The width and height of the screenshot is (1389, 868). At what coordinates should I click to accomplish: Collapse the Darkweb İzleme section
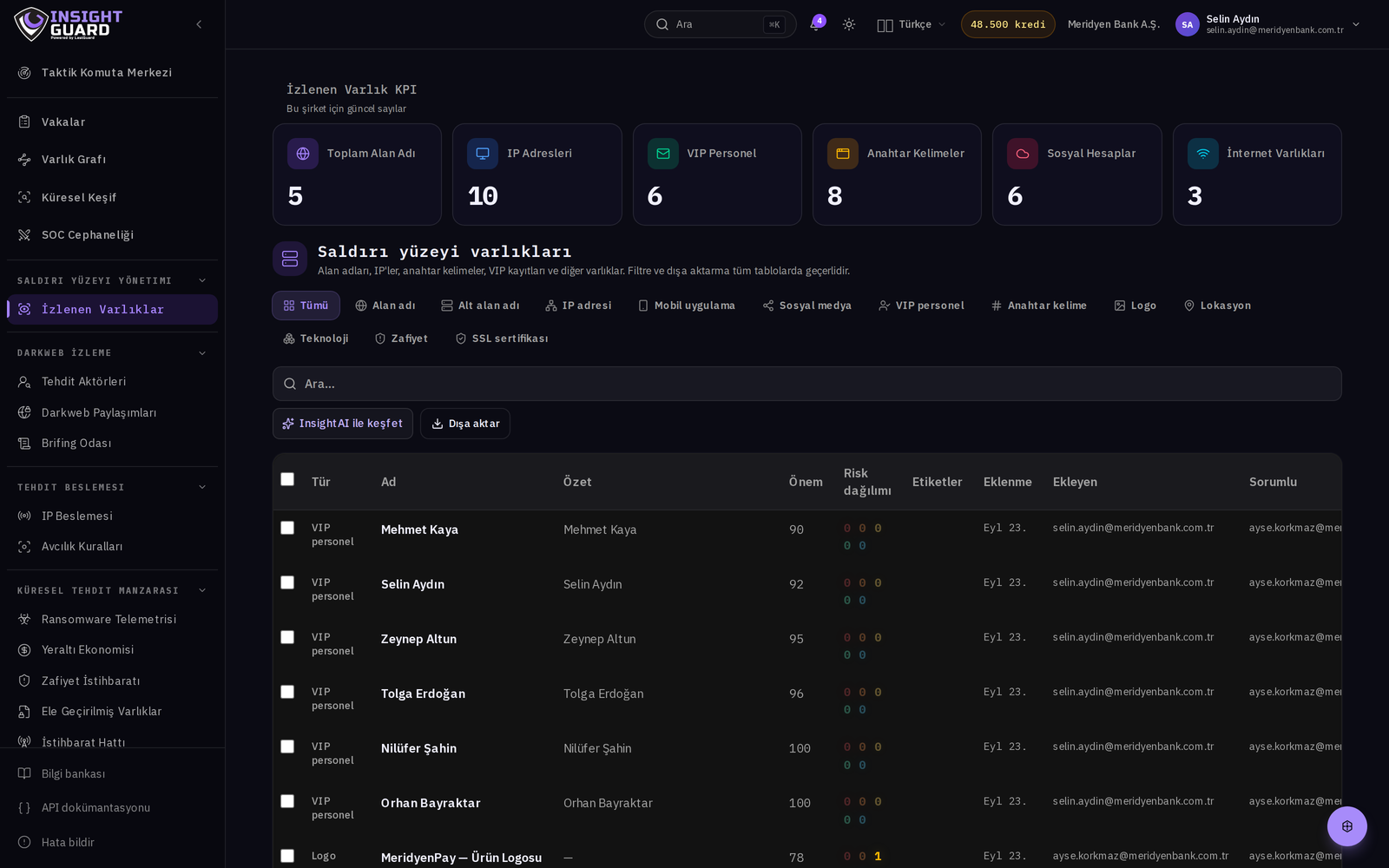coord(202,352)
